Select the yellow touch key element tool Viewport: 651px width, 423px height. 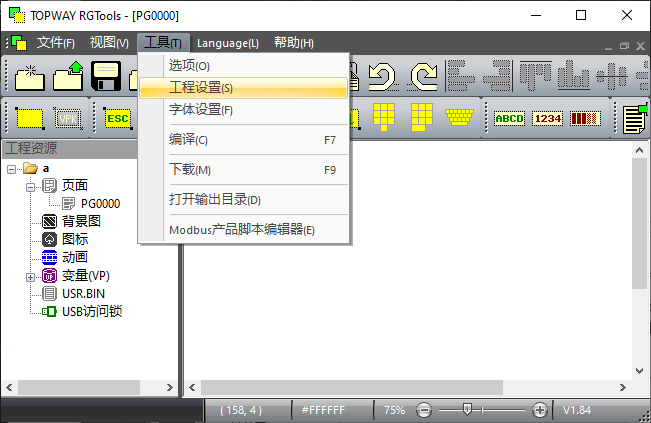coord(30,119)
